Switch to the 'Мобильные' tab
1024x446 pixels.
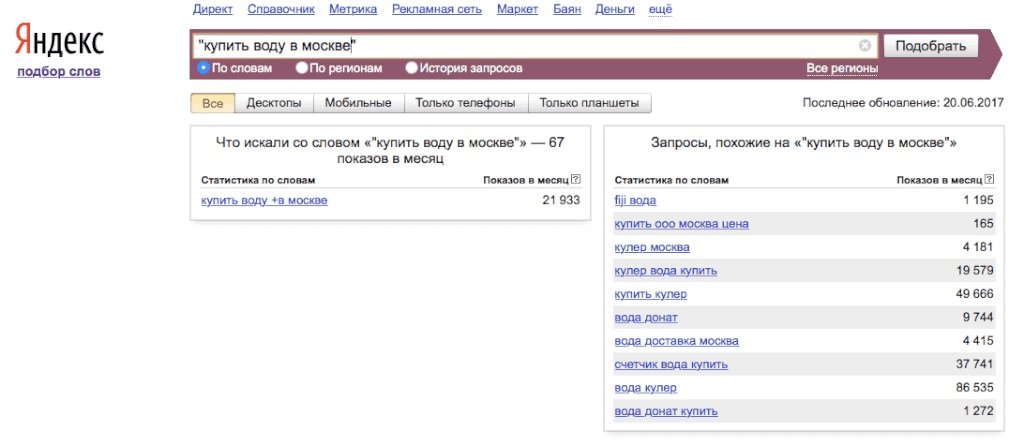[x=359, y=103]
